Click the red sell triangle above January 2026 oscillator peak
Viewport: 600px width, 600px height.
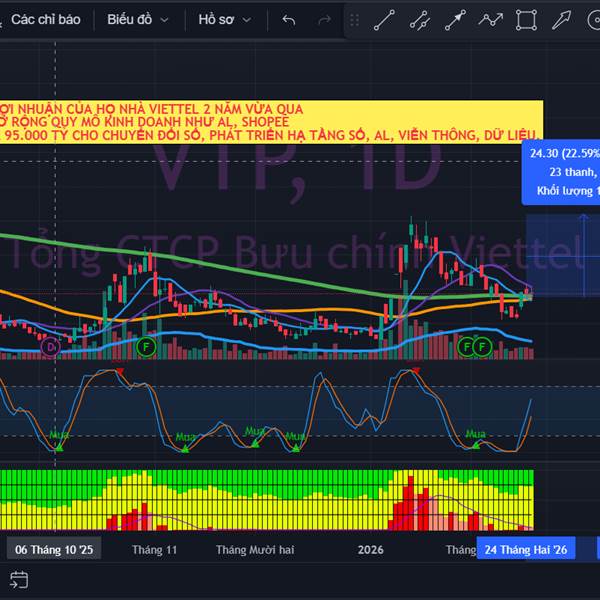[x=416, y=370]
